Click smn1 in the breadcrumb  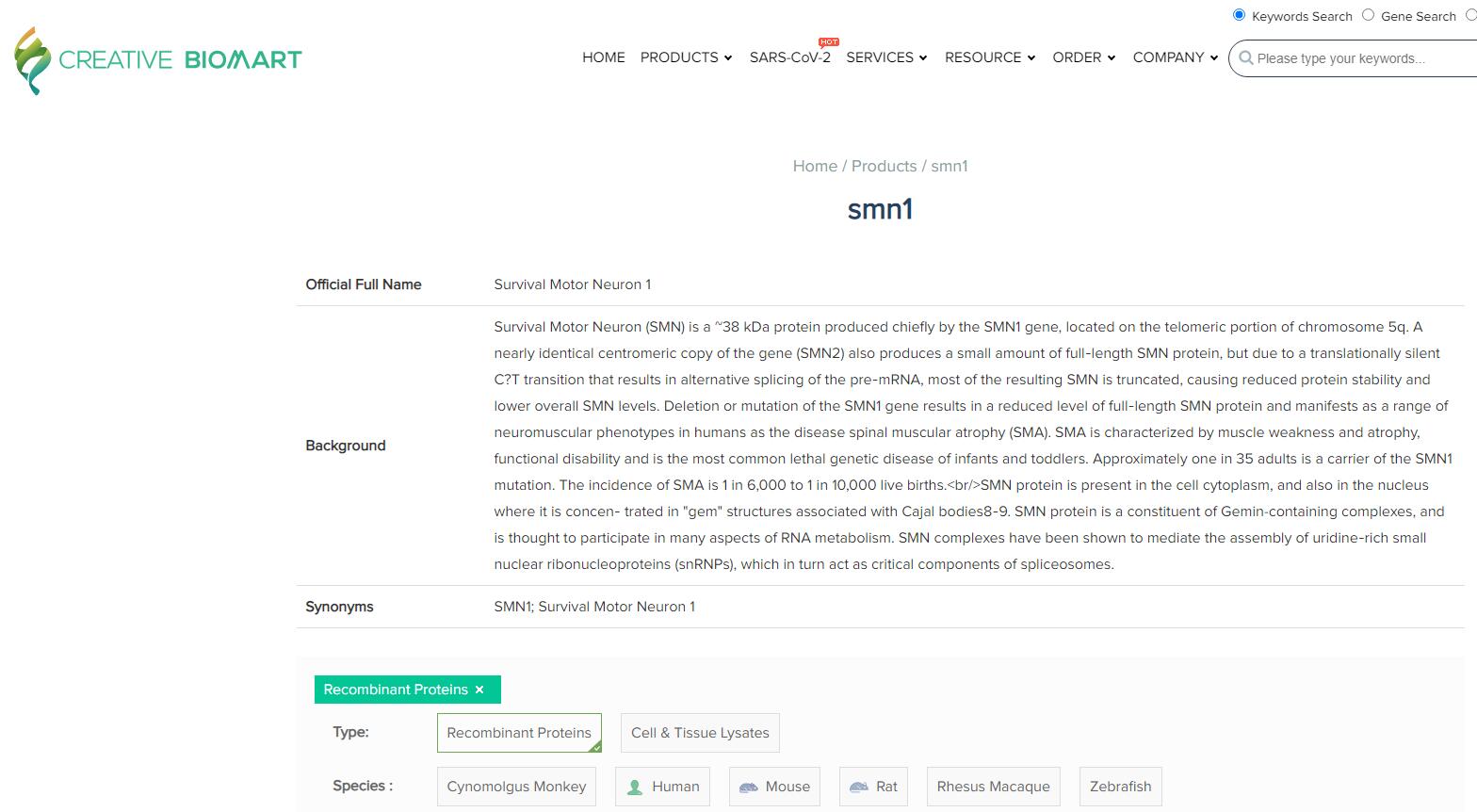tap(949, 166)
